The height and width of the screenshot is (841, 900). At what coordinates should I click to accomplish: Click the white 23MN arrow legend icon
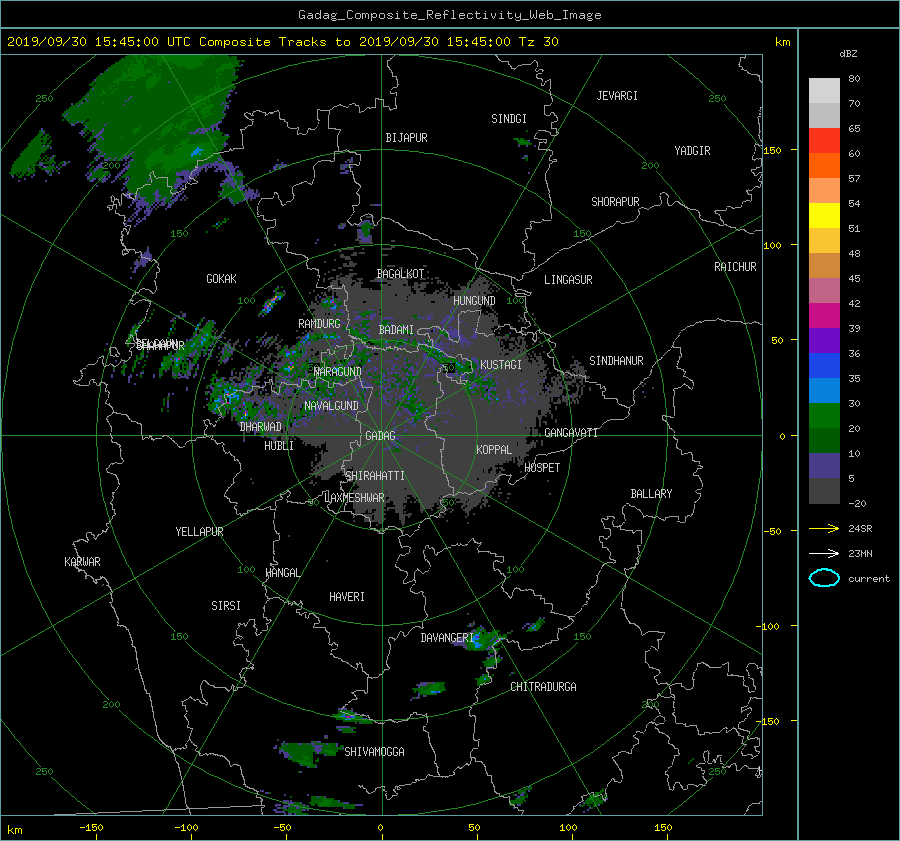(x=824, y=553)
